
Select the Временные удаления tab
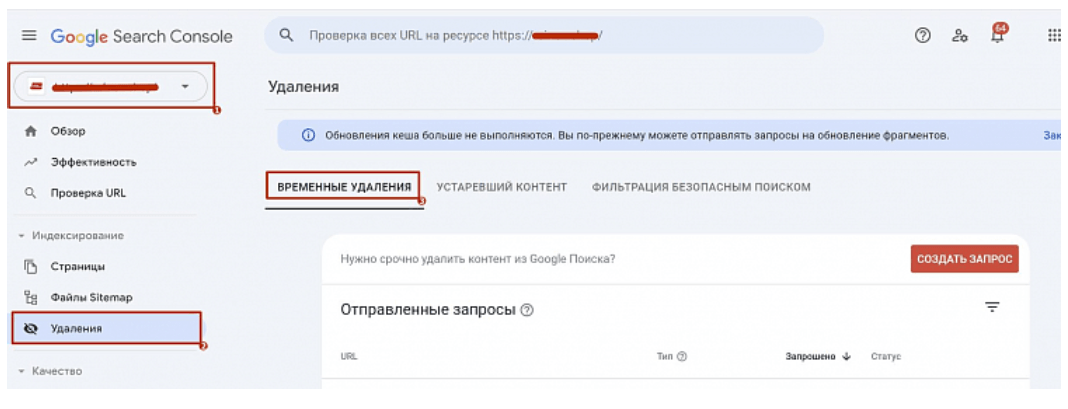tap(344, 187)
